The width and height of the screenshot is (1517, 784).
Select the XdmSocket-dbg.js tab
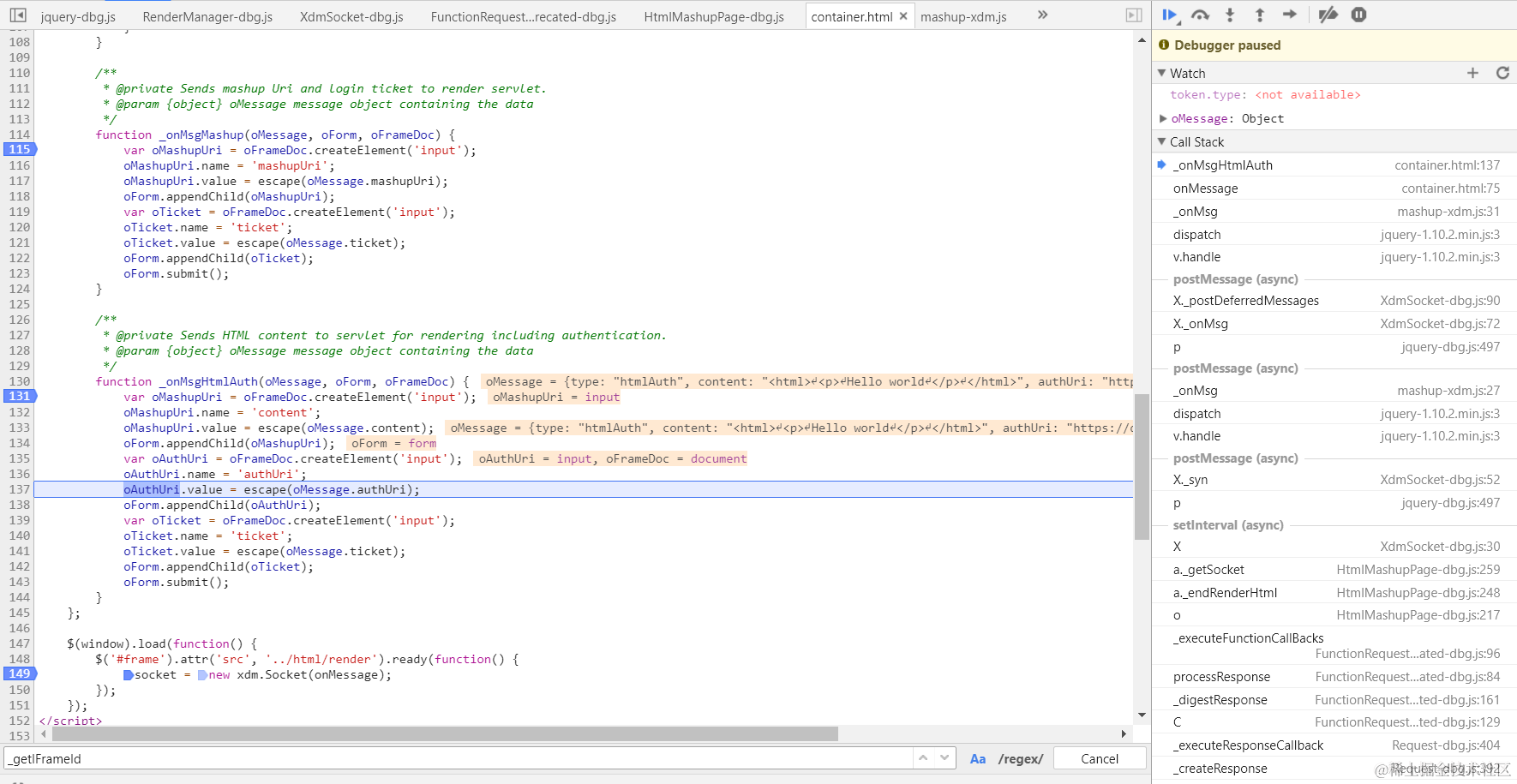[x=351, y=16]
